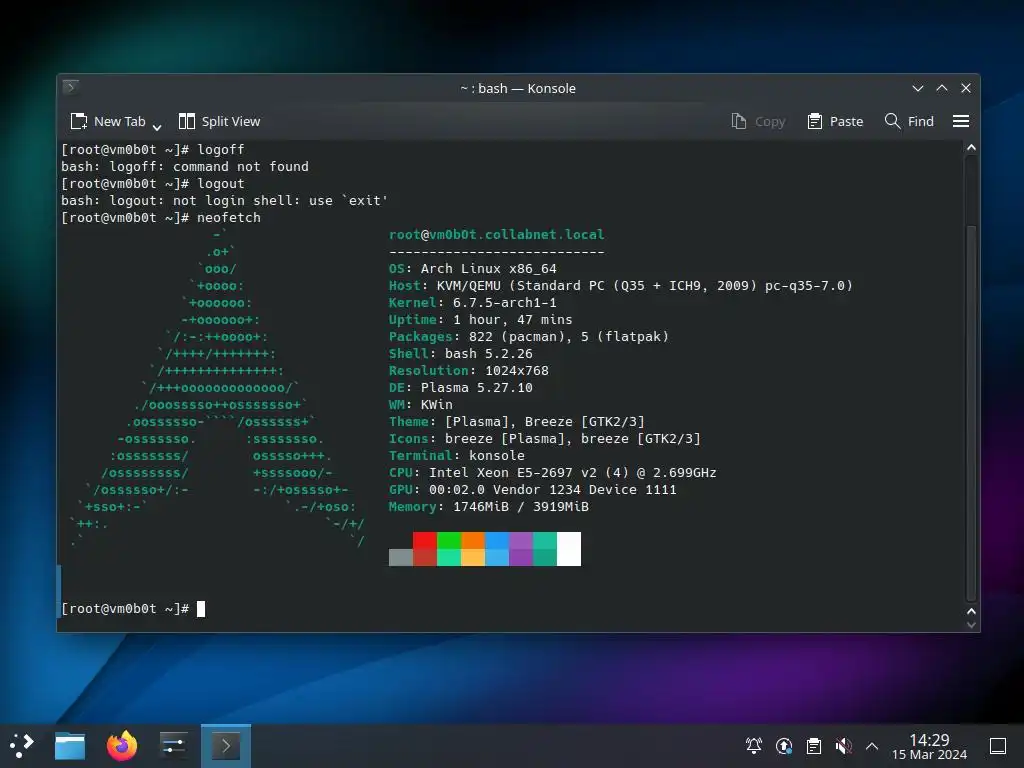Open the KDE application launcher
The width and height of the screenshot is (1024, 768).
[22, 746]
